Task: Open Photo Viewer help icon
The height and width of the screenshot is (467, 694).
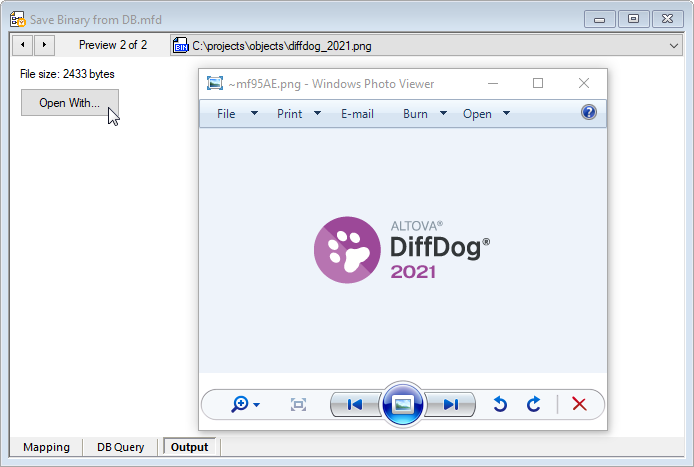Action: 589,113
